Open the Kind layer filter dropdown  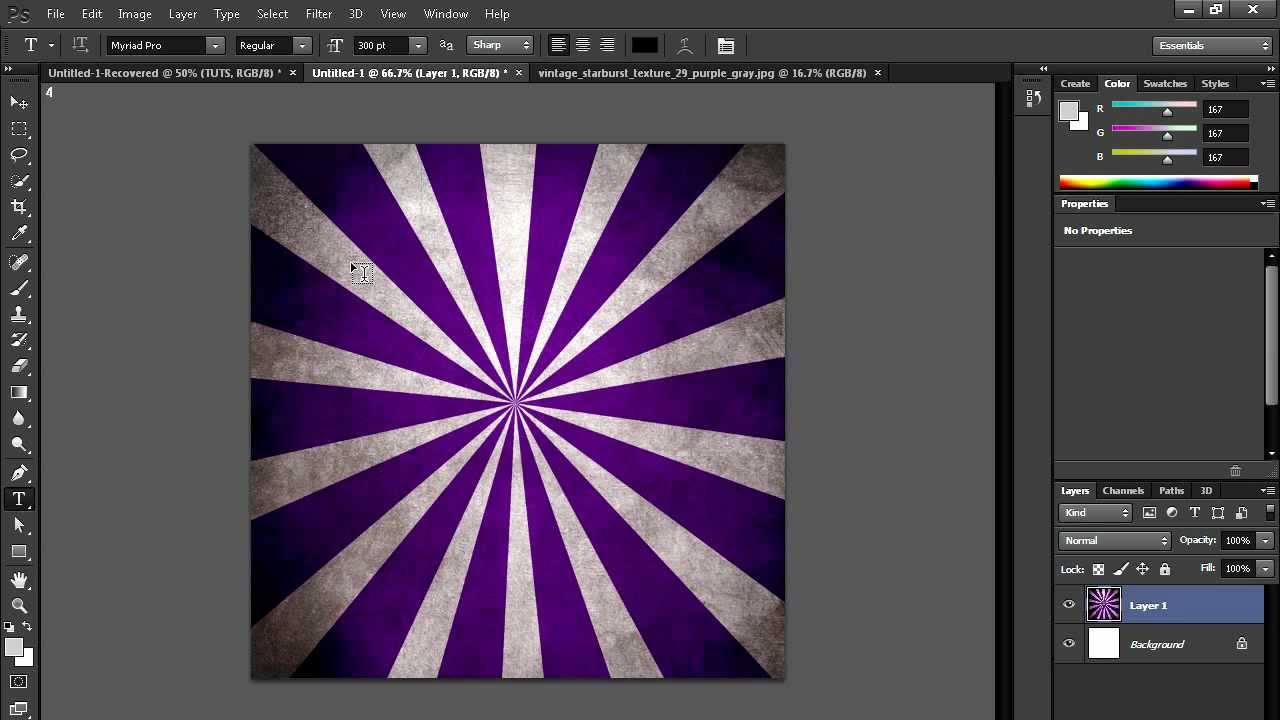pos(1095,513)
